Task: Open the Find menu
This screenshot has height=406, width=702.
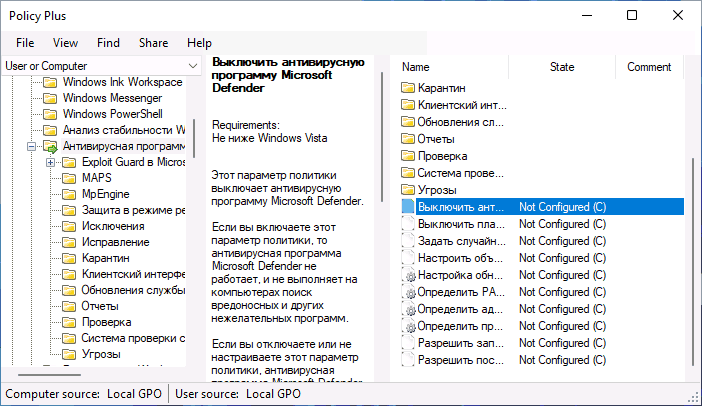Action: click(x=108, y=43)
